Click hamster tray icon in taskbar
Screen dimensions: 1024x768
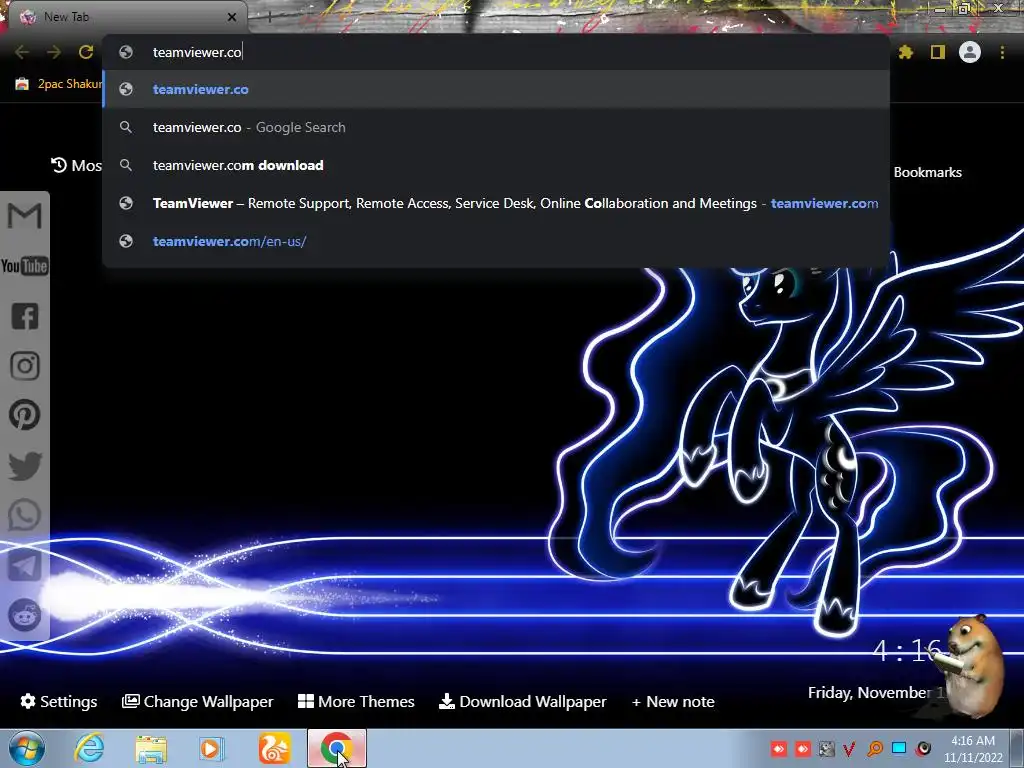coord(827,748)
